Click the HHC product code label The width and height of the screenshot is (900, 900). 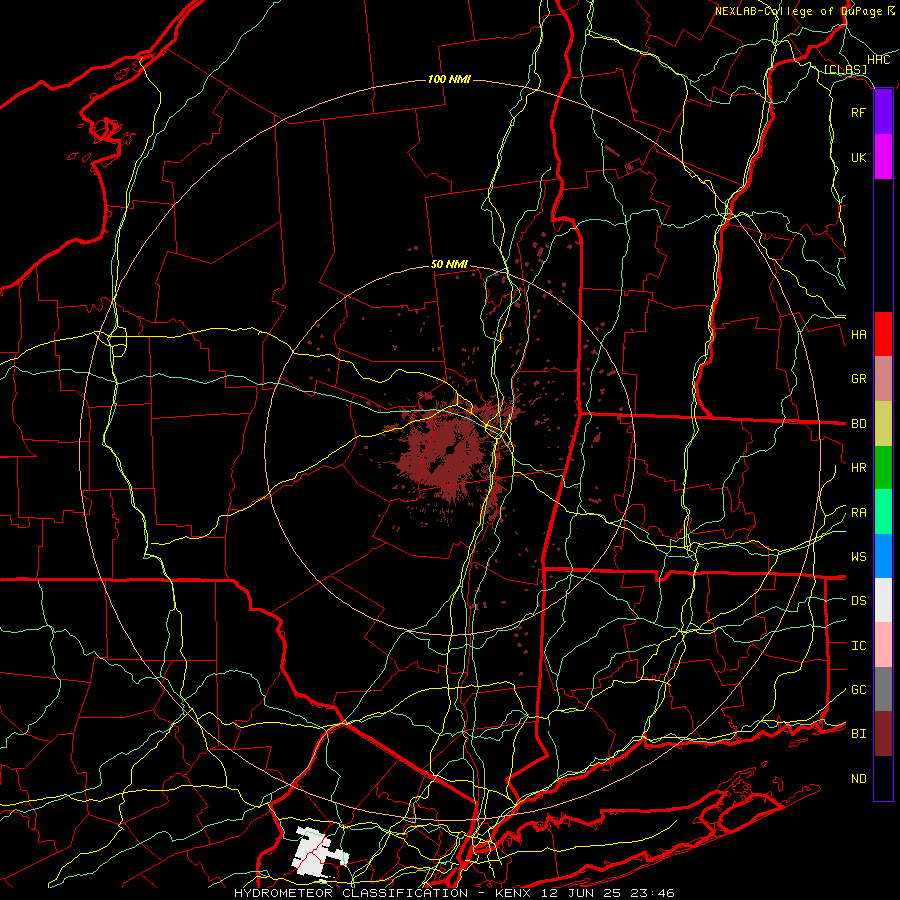pos(878,60)
